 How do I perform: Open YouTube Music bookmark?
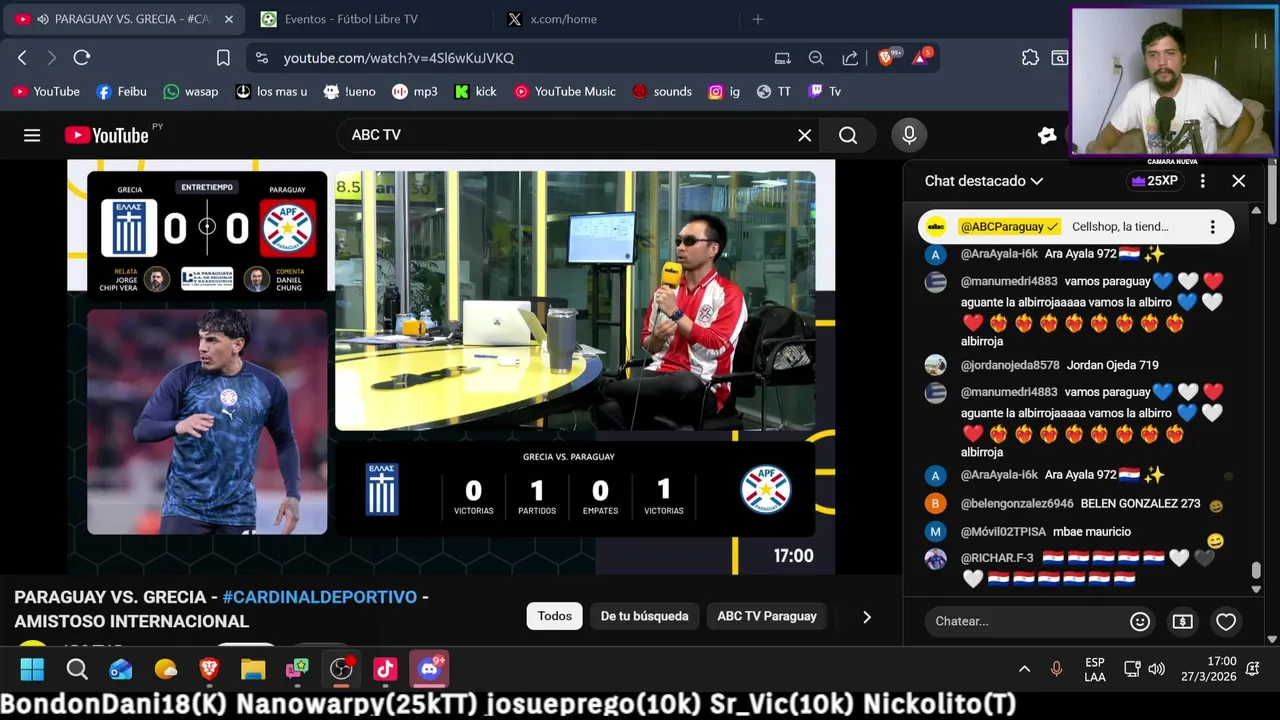point(564,91)
